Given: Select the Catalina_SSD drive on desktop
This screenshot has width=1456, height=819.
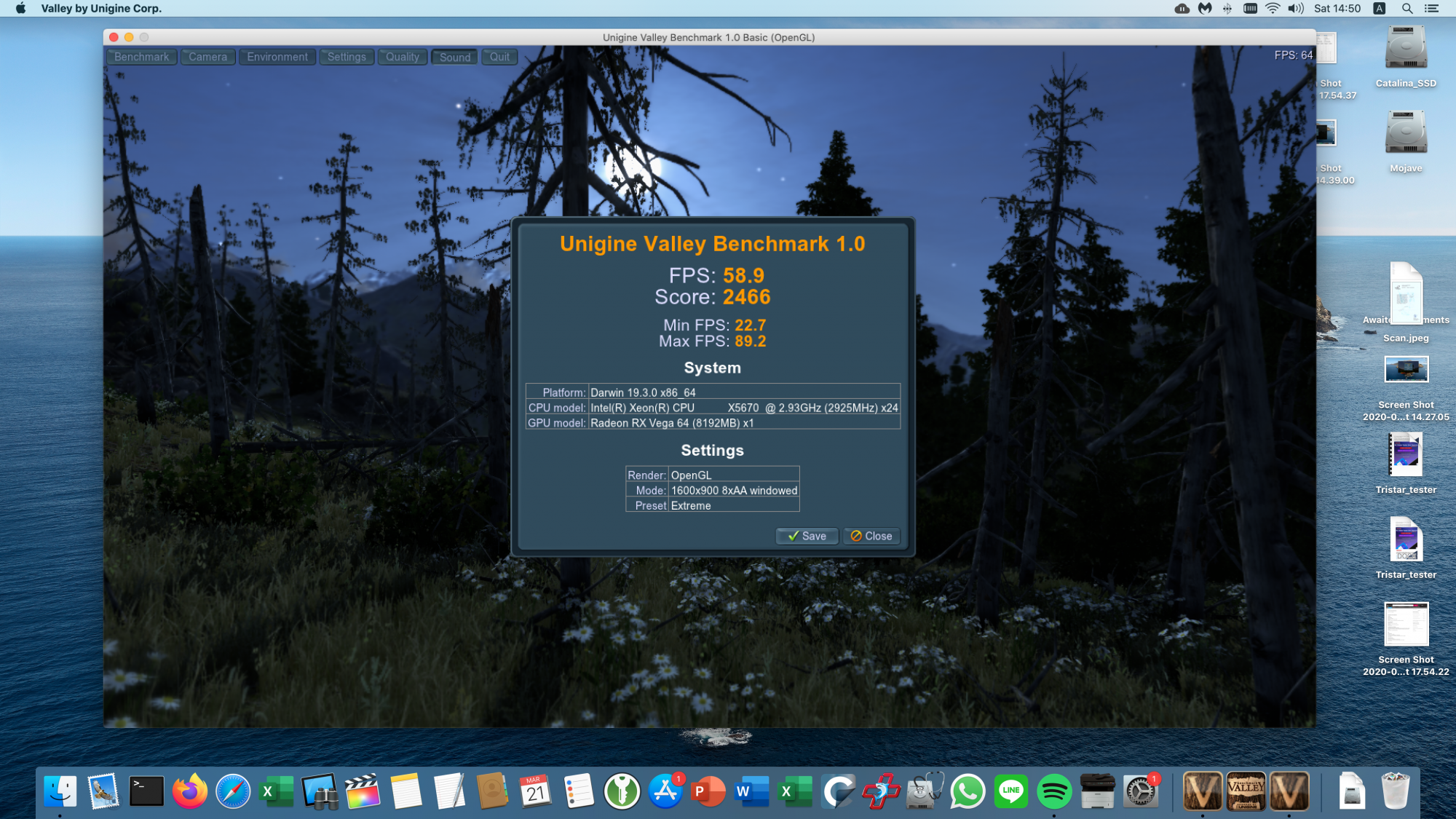Looking at the screenshot, I should click(1406, 57).
